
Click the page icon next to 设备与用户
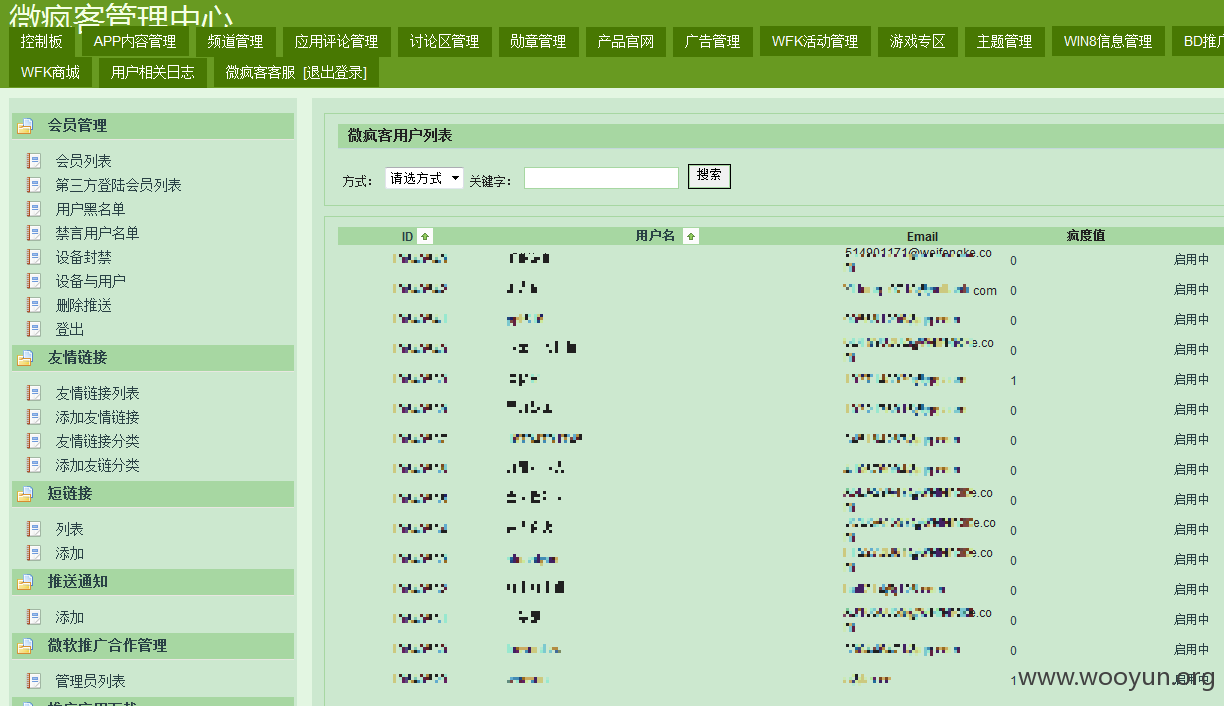tap(34, 281)
